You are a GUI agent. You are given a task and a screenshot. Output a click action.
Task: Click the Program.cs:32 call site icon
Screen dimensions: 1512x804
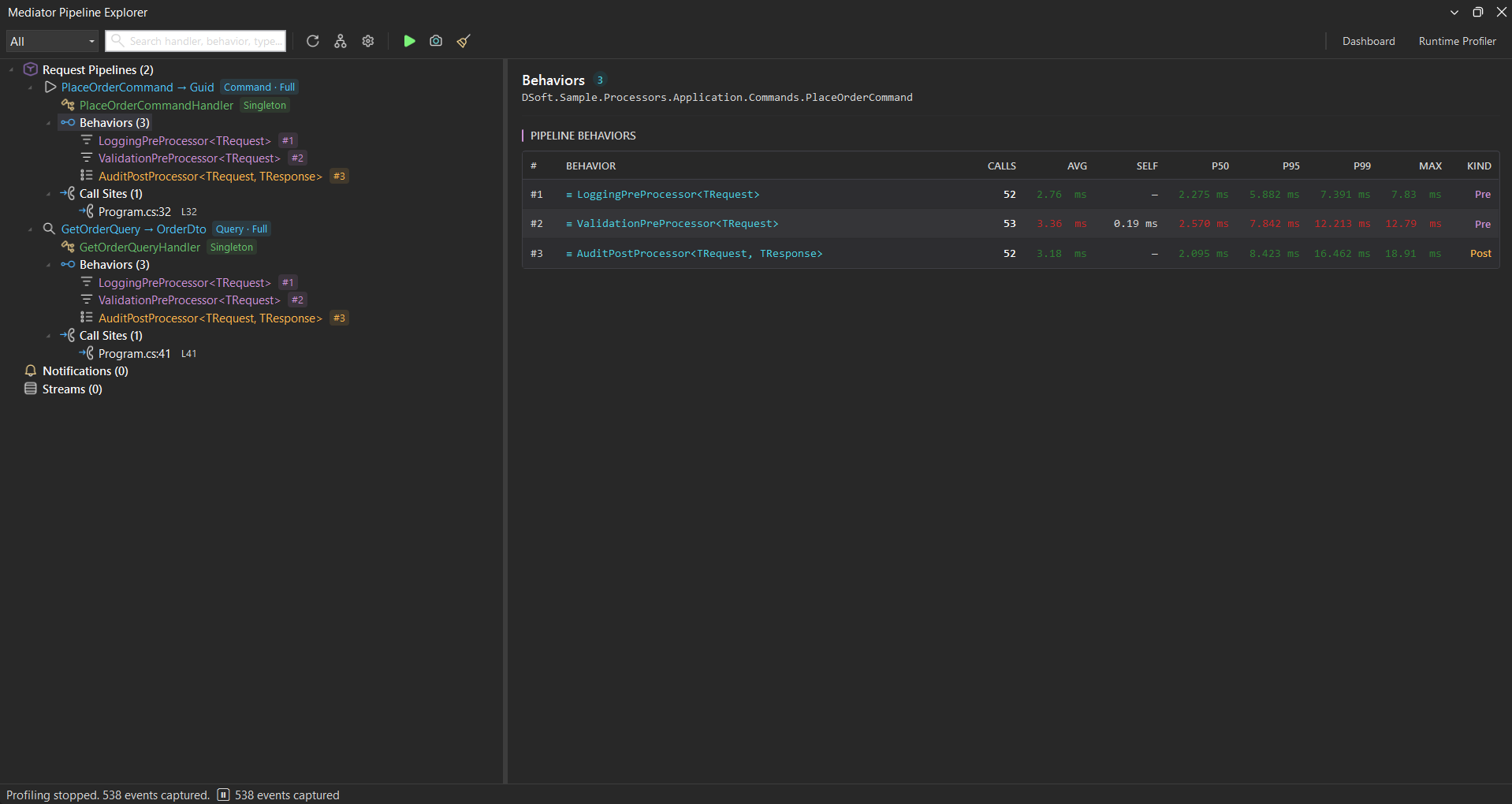[x=87, y=211]
